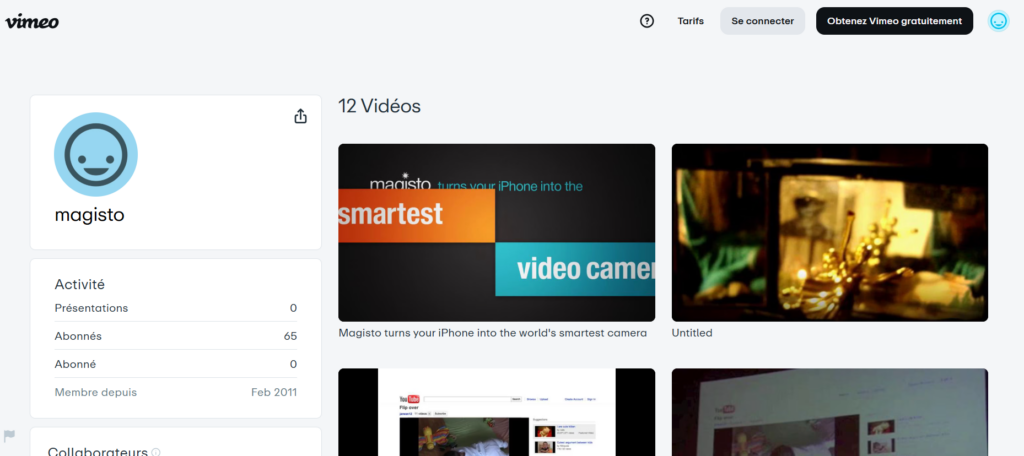Screen dimensions: 1024x456
Task: Click the video title 'Magisto turns your iPhone into the world's smartest camera'
Action: click(492, 333)
